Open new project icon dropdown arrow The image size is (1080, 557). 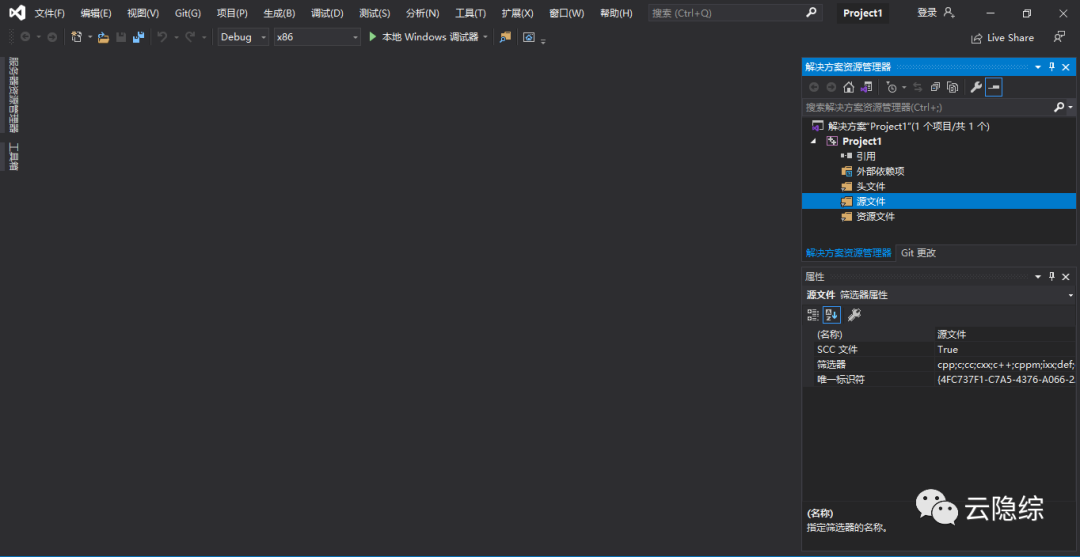(90, 37)
